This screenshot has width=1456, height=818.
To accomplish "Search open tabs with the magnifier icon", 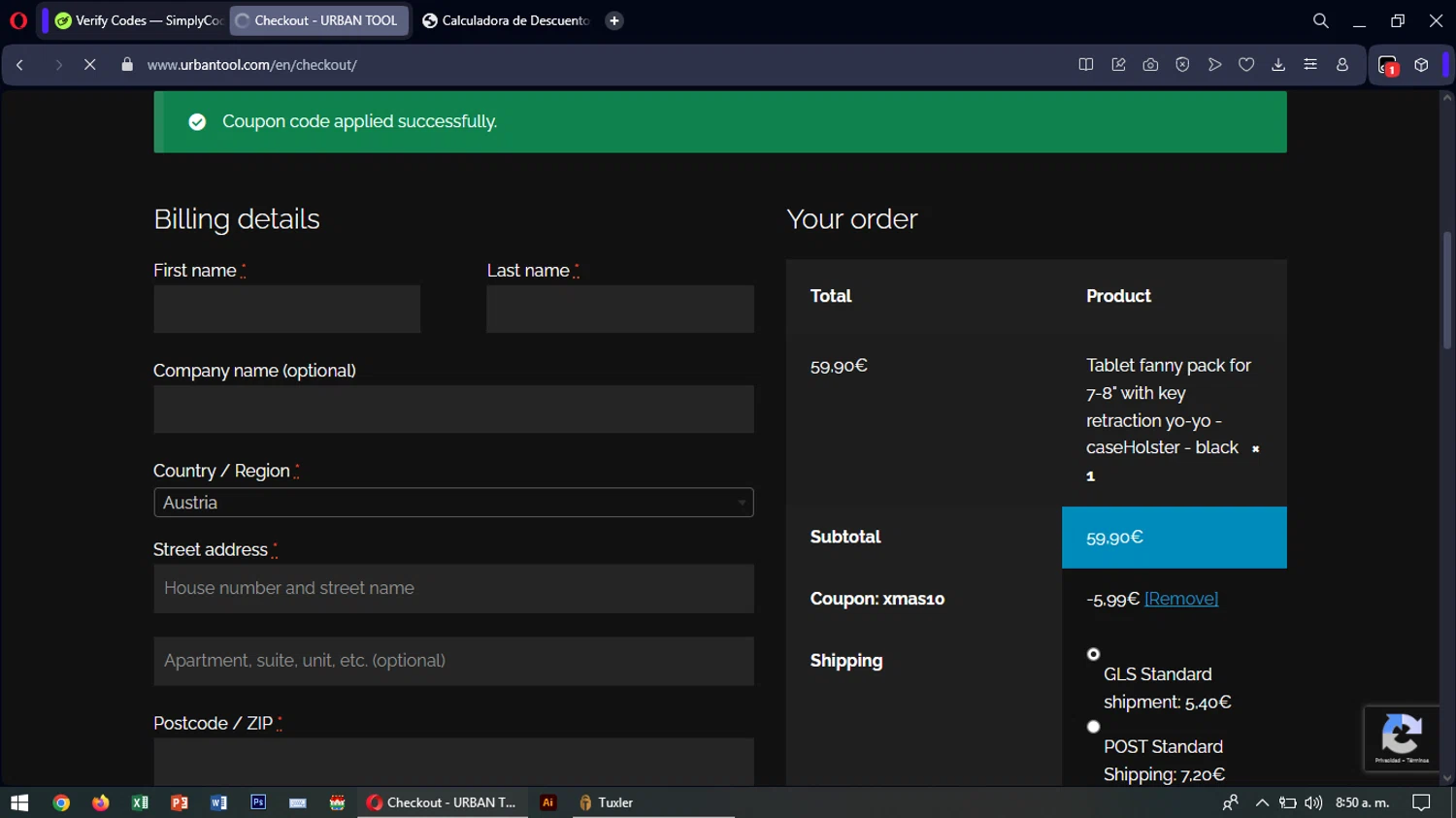I will pos(1321,20).
